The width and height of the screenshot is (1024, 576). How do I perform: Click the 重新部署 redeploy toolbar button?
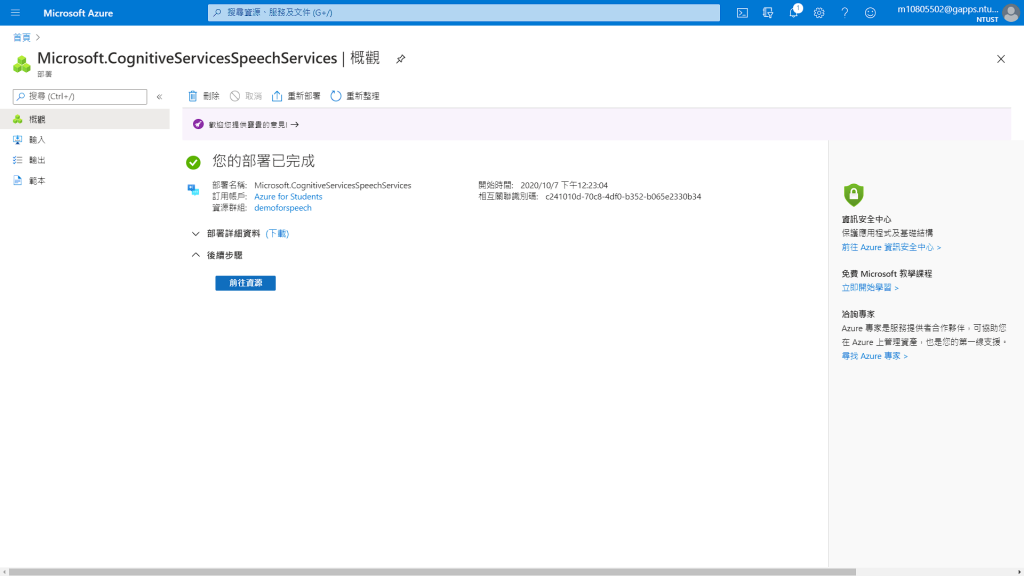[296, 96]
